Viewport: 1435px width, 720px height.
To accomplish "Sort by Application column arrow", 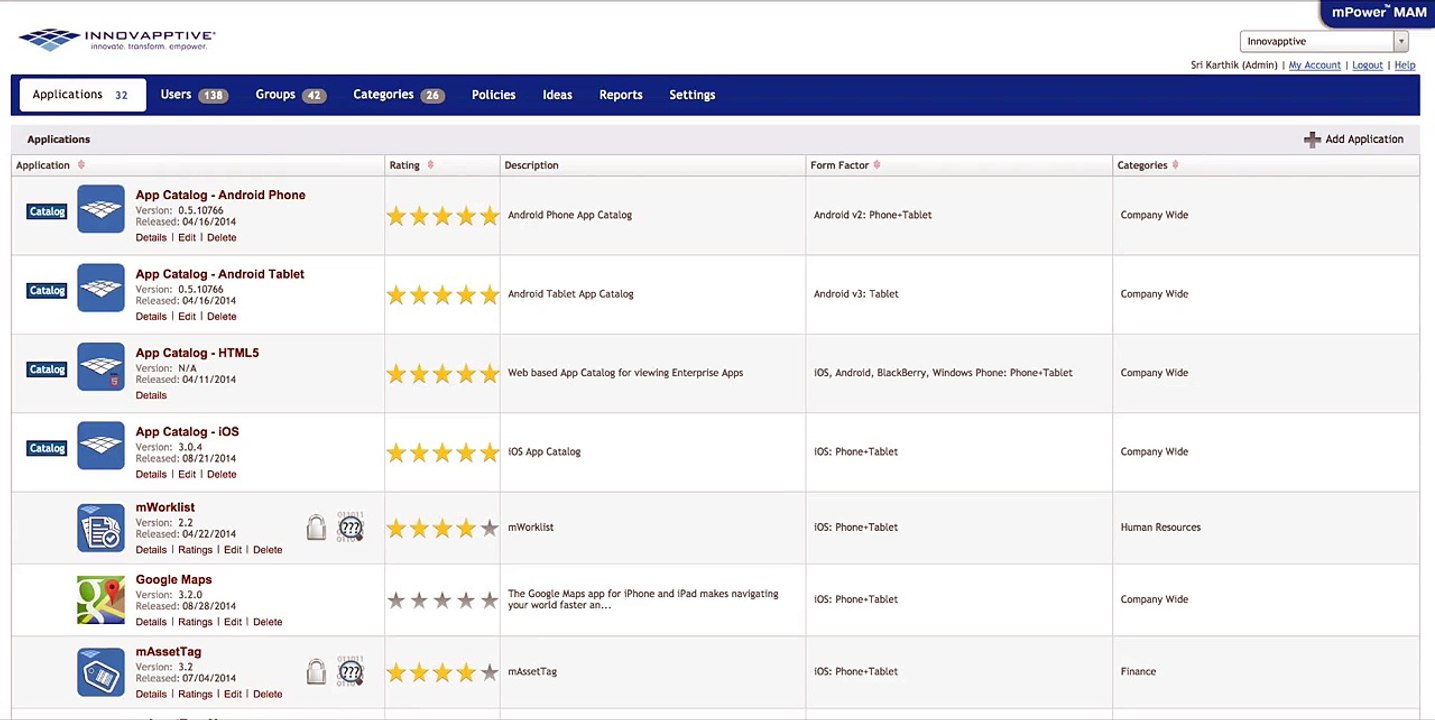I will click(x=81, y=165).
